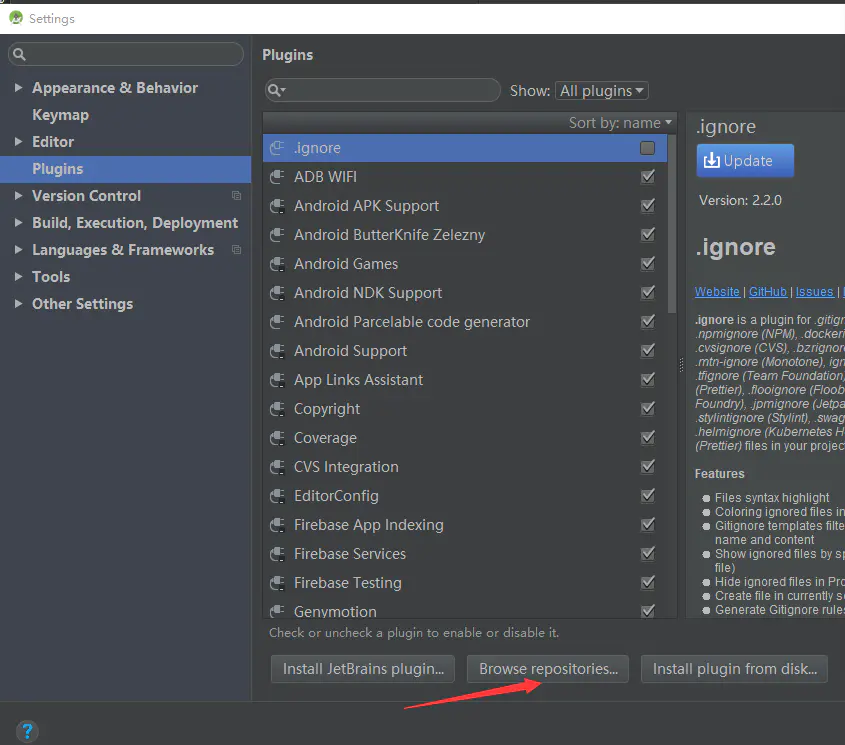Viewport: 845px width, 745px height.
Task: Click the Android Parcelable code generator icon
Action: point(277,322)
